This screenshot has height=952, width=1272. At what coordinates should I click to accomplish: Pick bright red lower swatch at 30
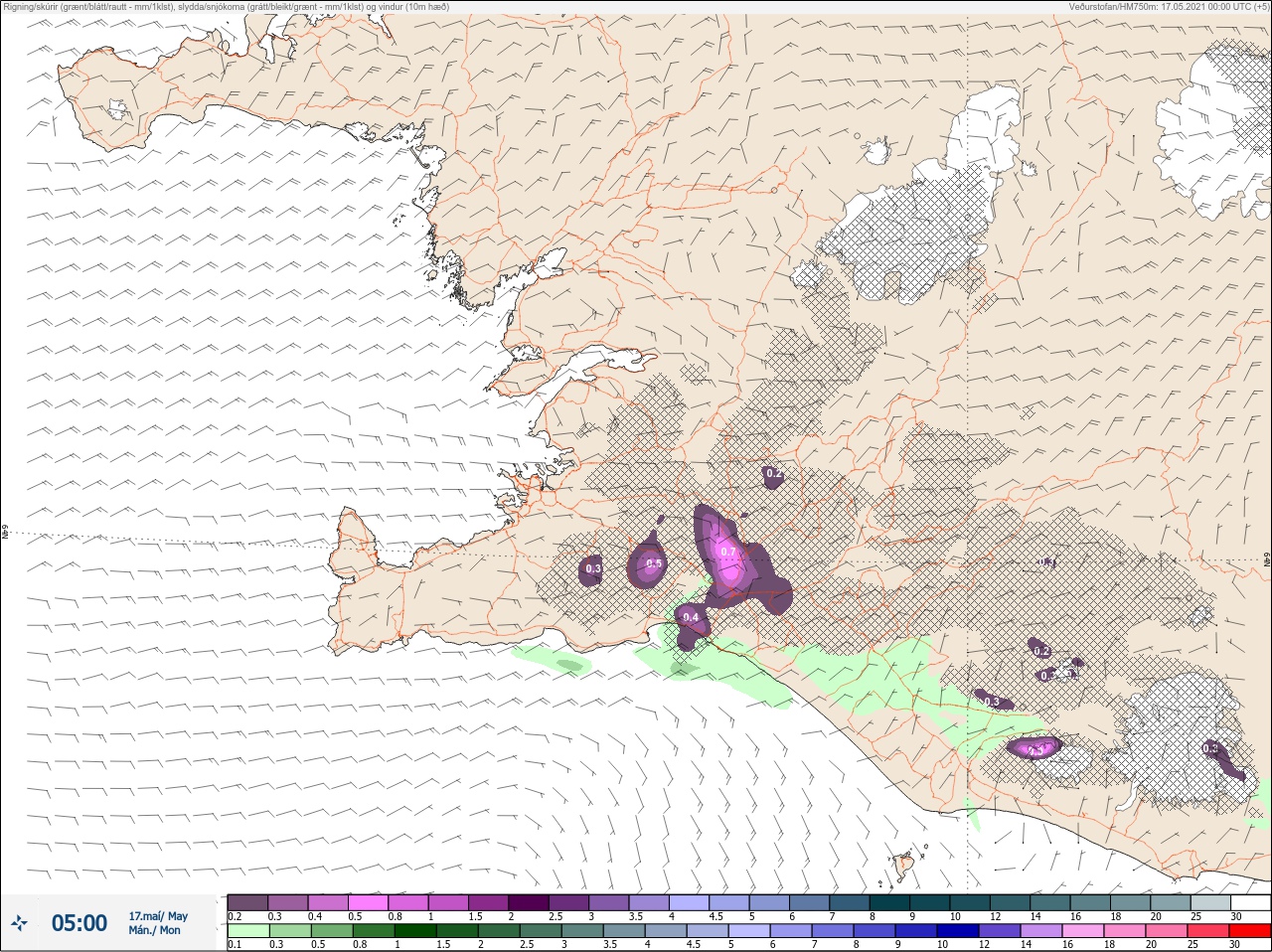pyautogui.click(x=1250, y=931)
